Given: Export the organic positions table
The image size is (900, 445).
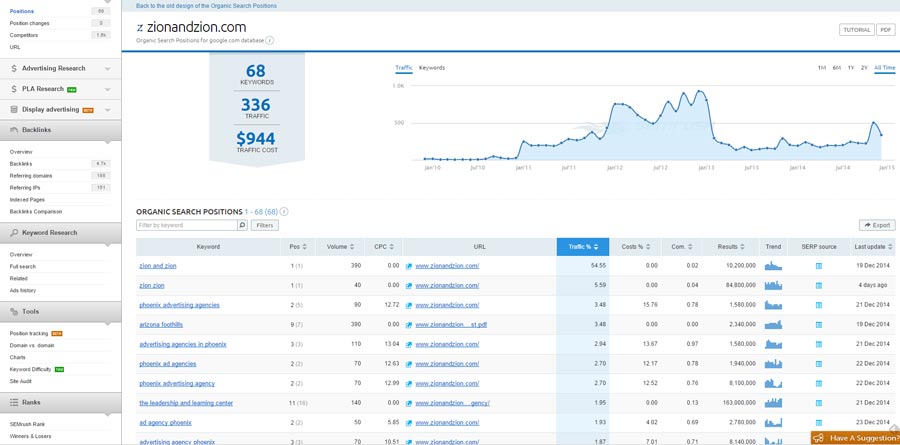Looking at the screenshot, I should pyautogui.click(x=877, y=226).
